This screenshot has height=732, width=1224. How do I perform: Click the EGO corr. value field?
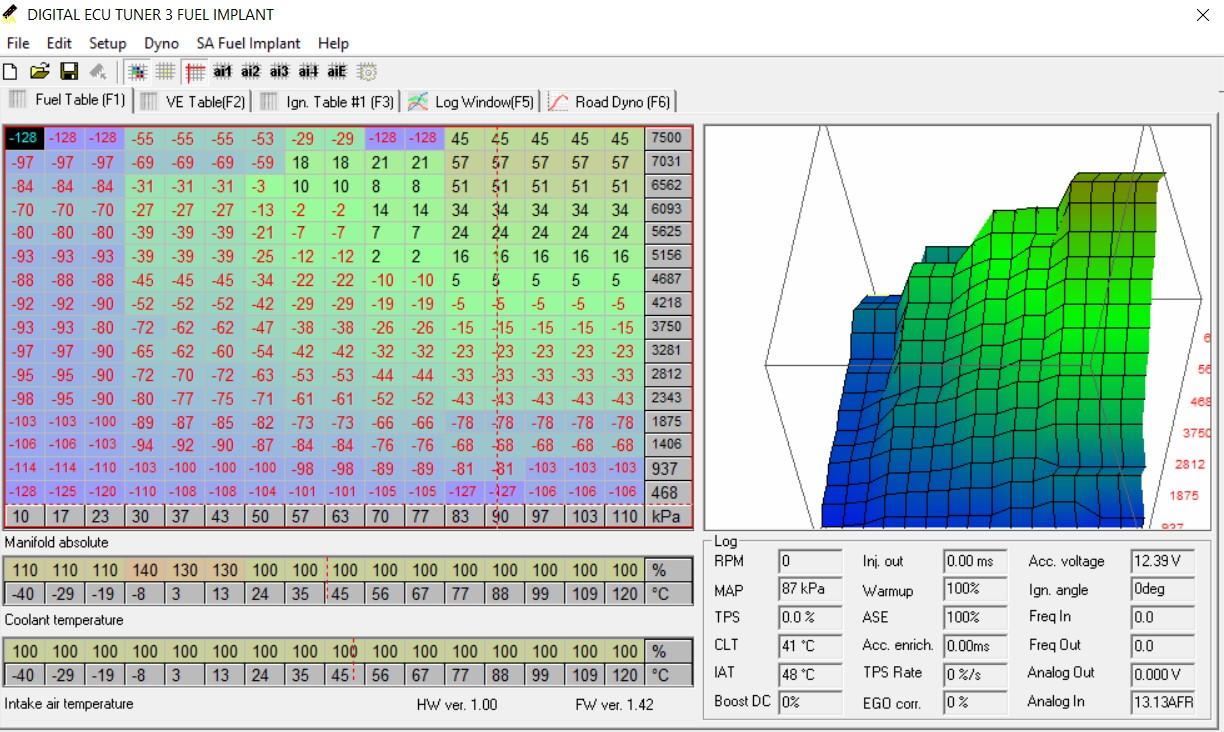click(975, 701)
